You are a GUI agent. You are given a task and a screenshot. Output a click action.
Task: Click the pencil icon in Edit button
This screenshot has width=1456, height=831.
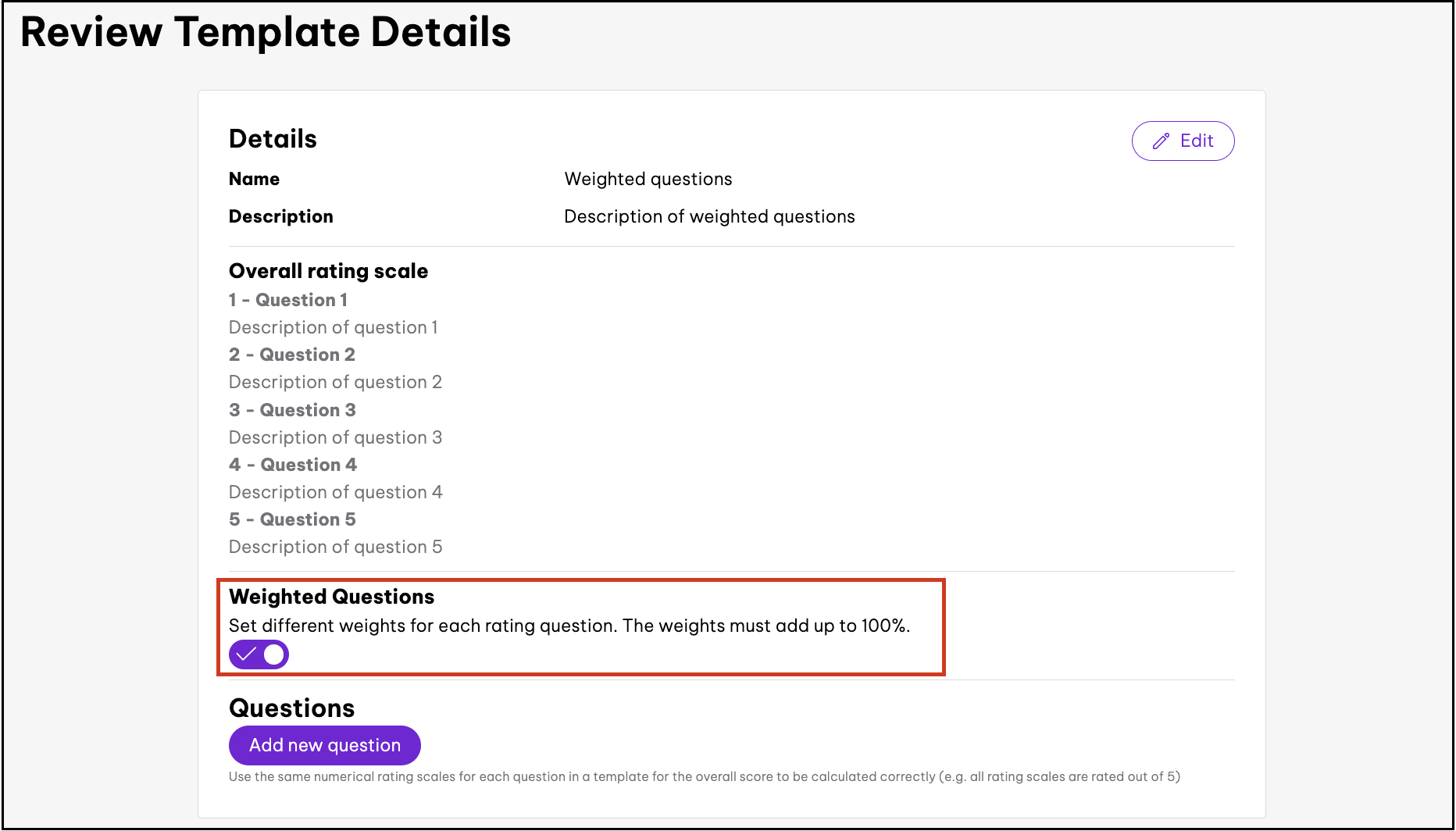point(1161,141)
